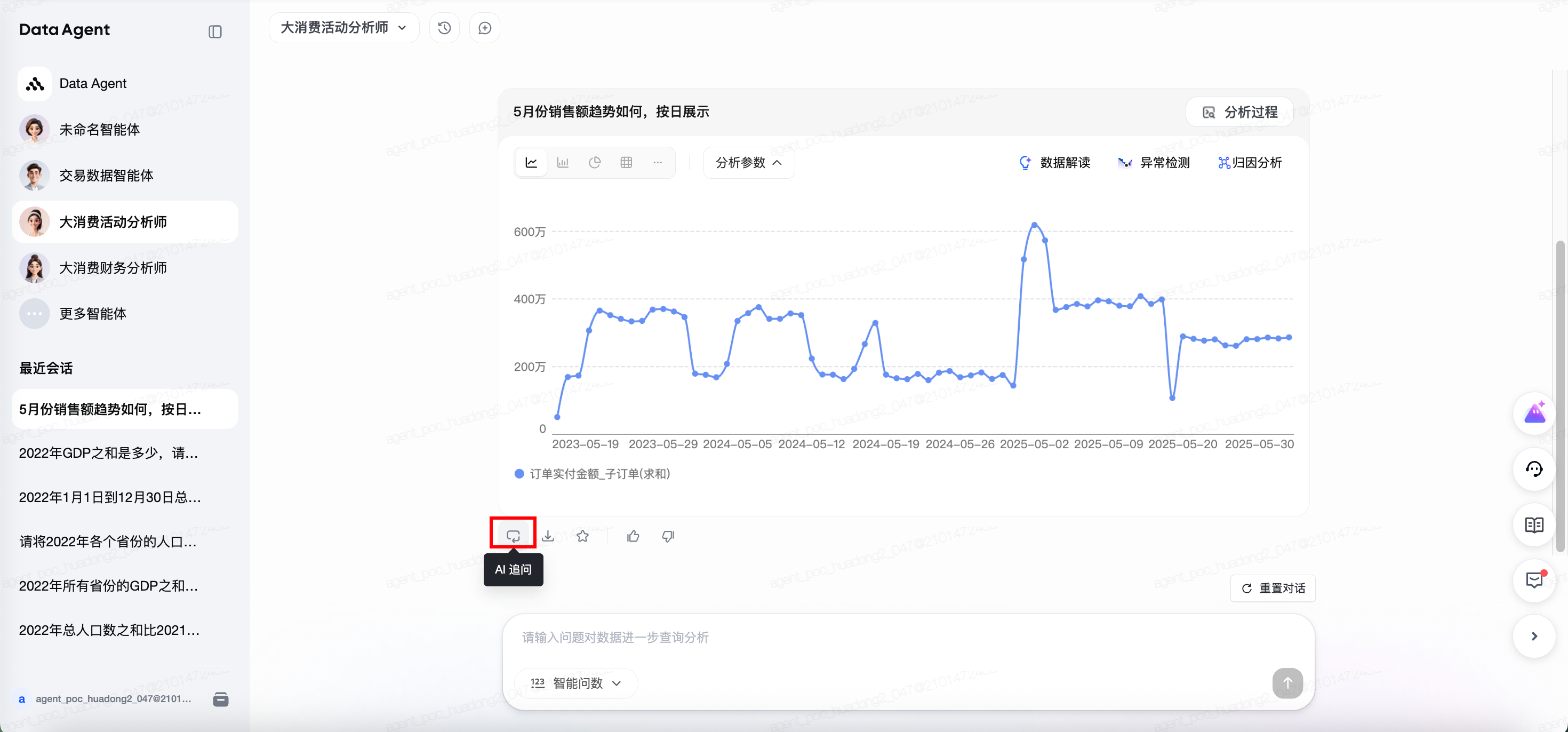Image resolution: width=1568 pixels, height=732 pixels.
Task: Download the chart result
Action: coord(548,536)
